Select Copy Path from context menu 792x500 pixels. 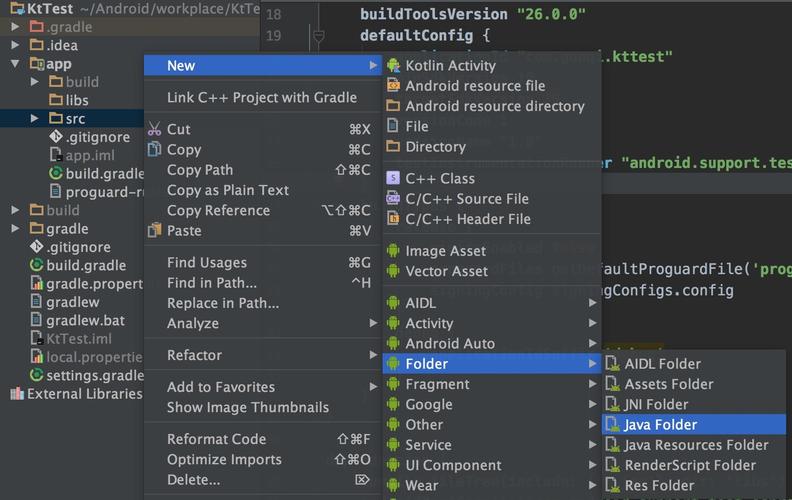pyautogui.click(x=262, y=170)
